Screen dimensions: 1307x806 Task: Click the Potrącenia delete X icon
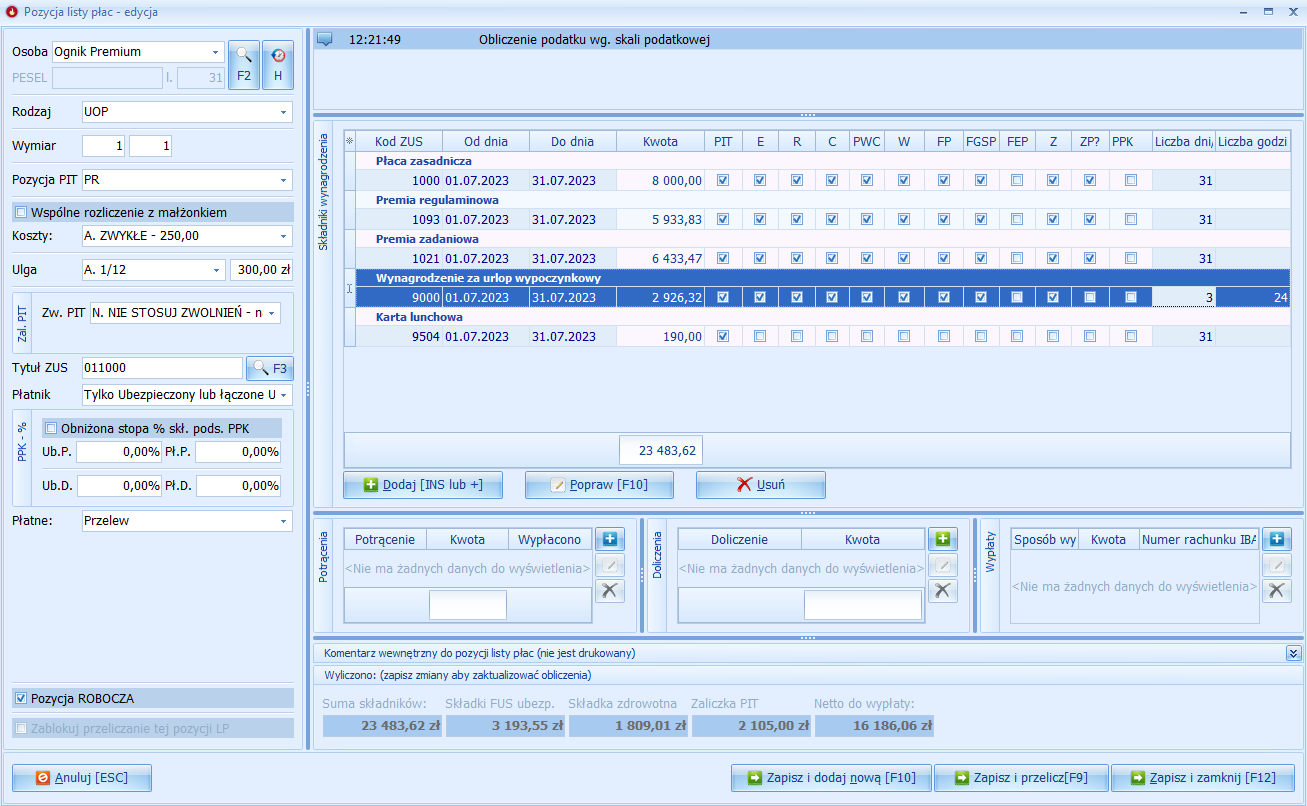click(x=610, y=591)
